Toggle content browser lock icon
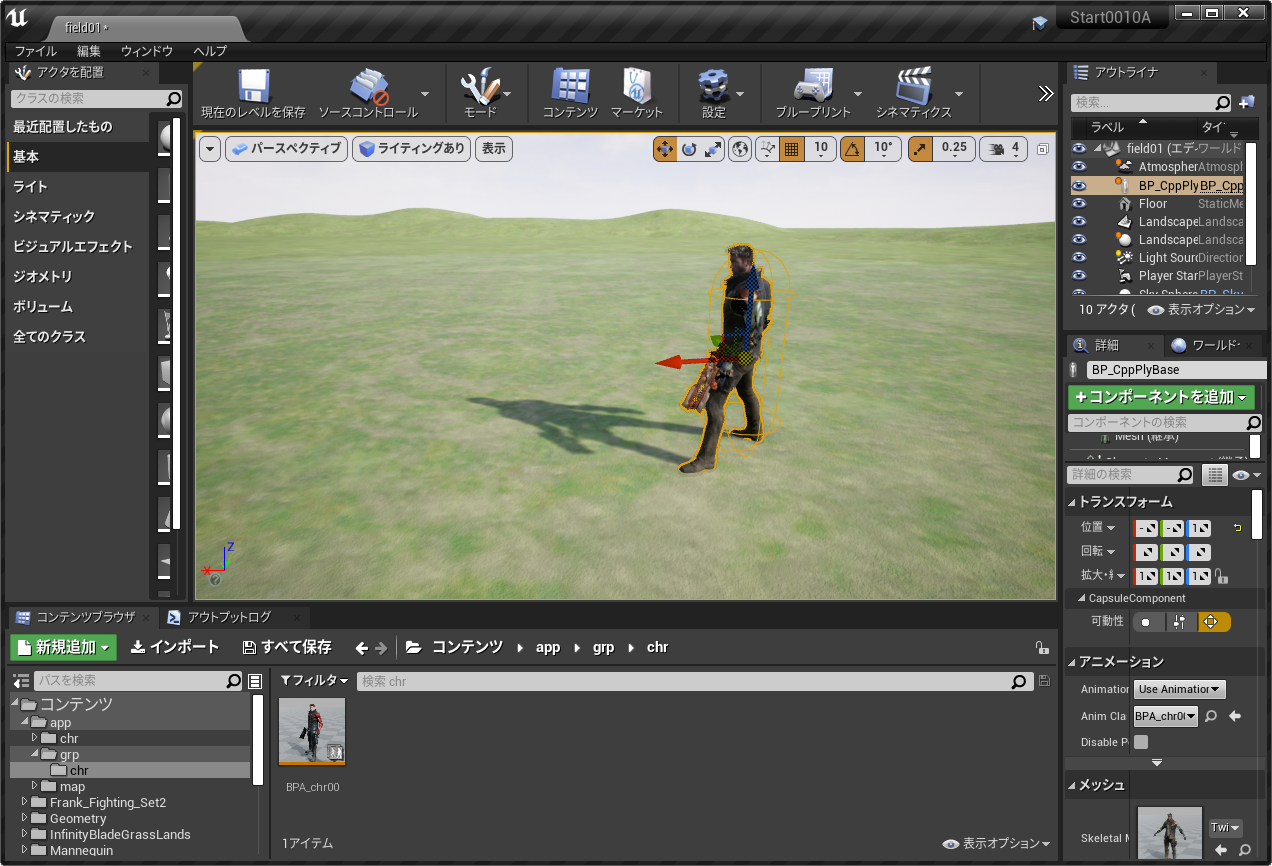The width and height of the screenshot is (1272, 866). (1042, 648)
